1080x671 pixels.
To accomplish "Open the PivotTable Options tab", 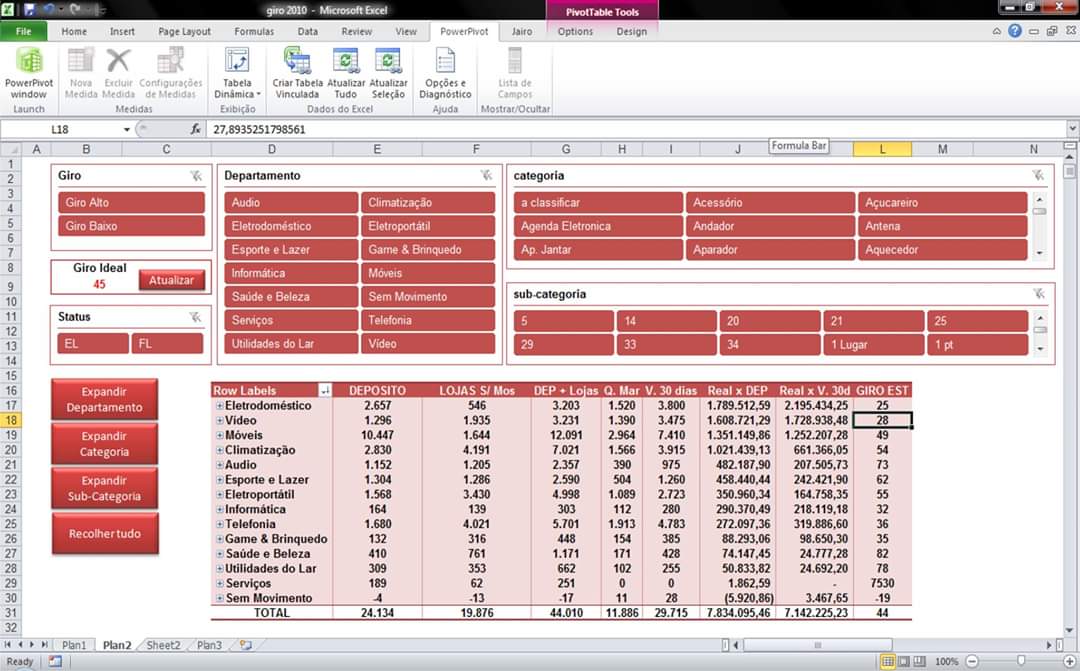I will point(575,31).
